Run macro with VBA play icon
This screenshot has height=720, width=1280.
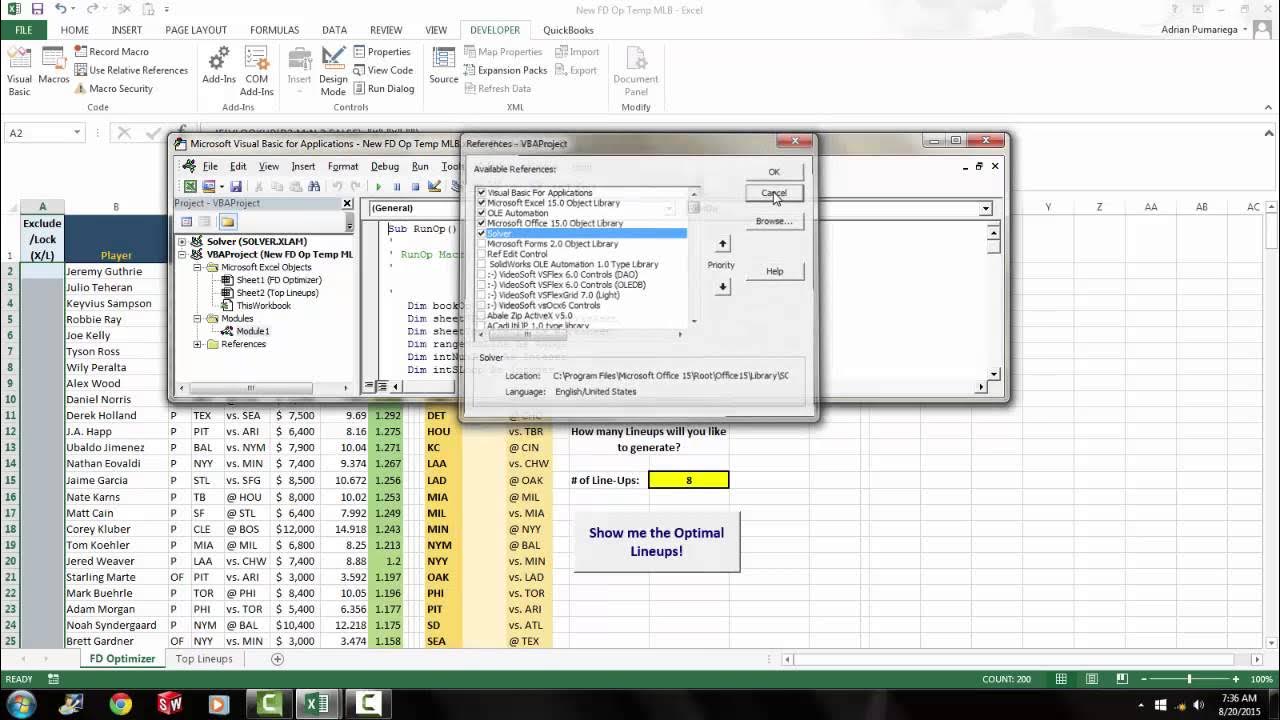click(x=378, y=187)
